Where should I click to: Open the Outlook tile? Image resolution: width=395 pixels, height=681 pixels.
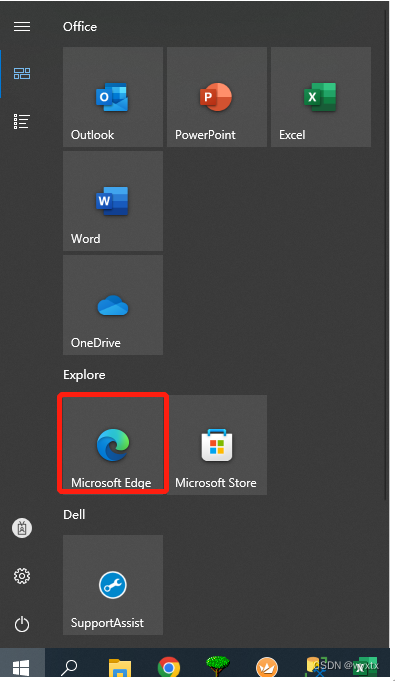coord(113,97)
